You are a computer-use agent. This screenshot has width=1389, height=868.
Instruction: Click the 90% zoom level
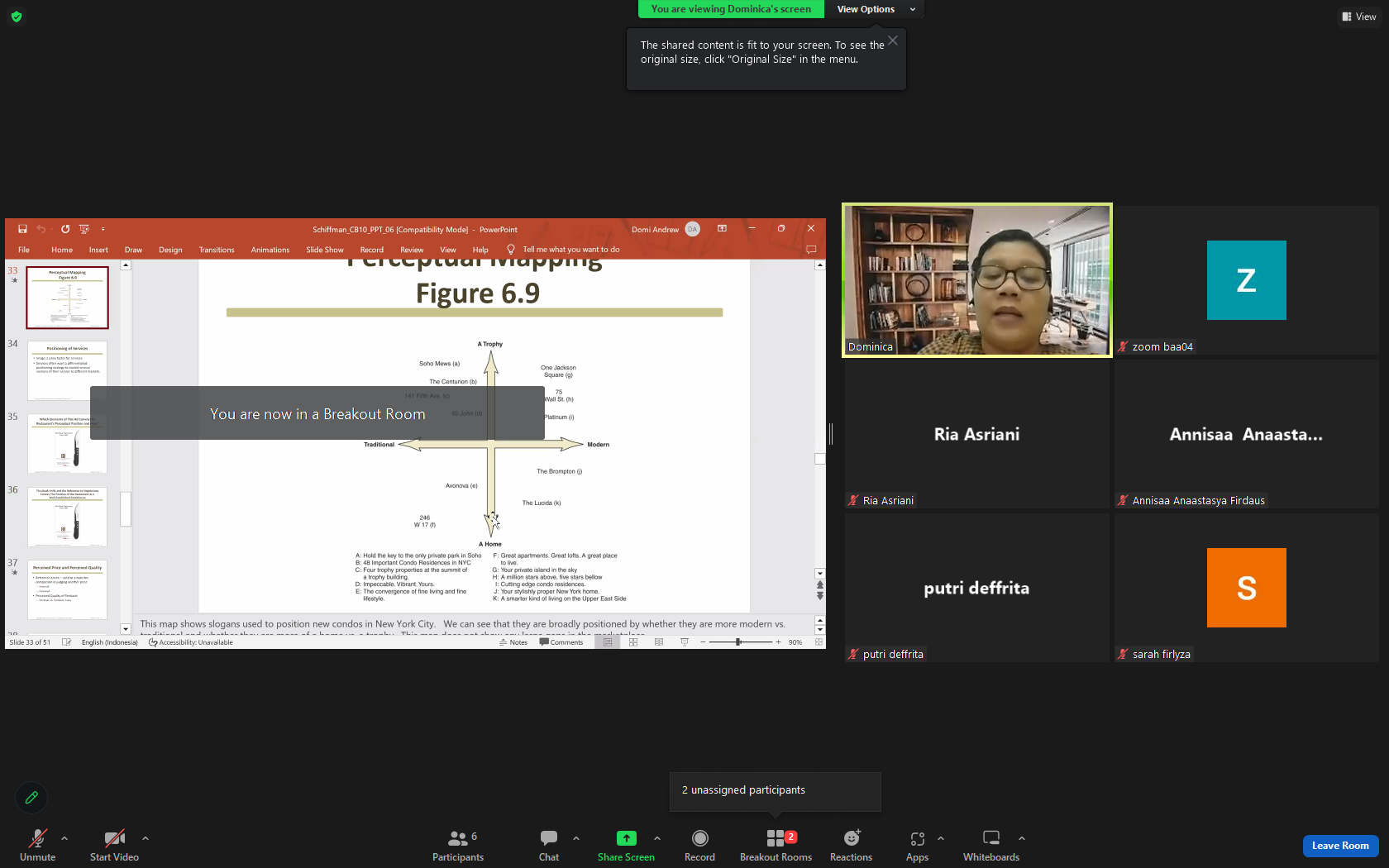[x=795, y=642]
